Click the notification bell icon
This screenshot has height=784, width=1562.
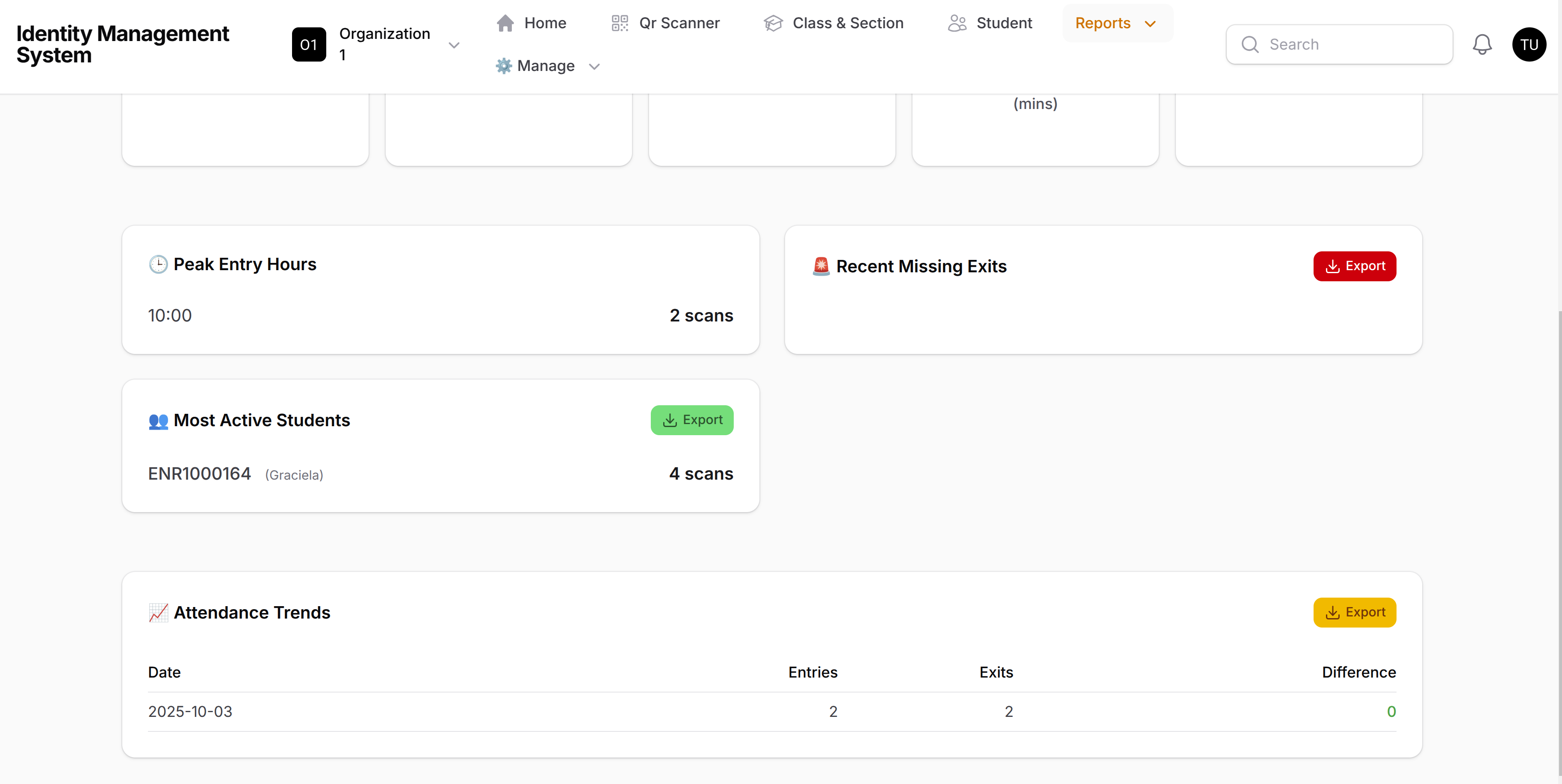1481,44
